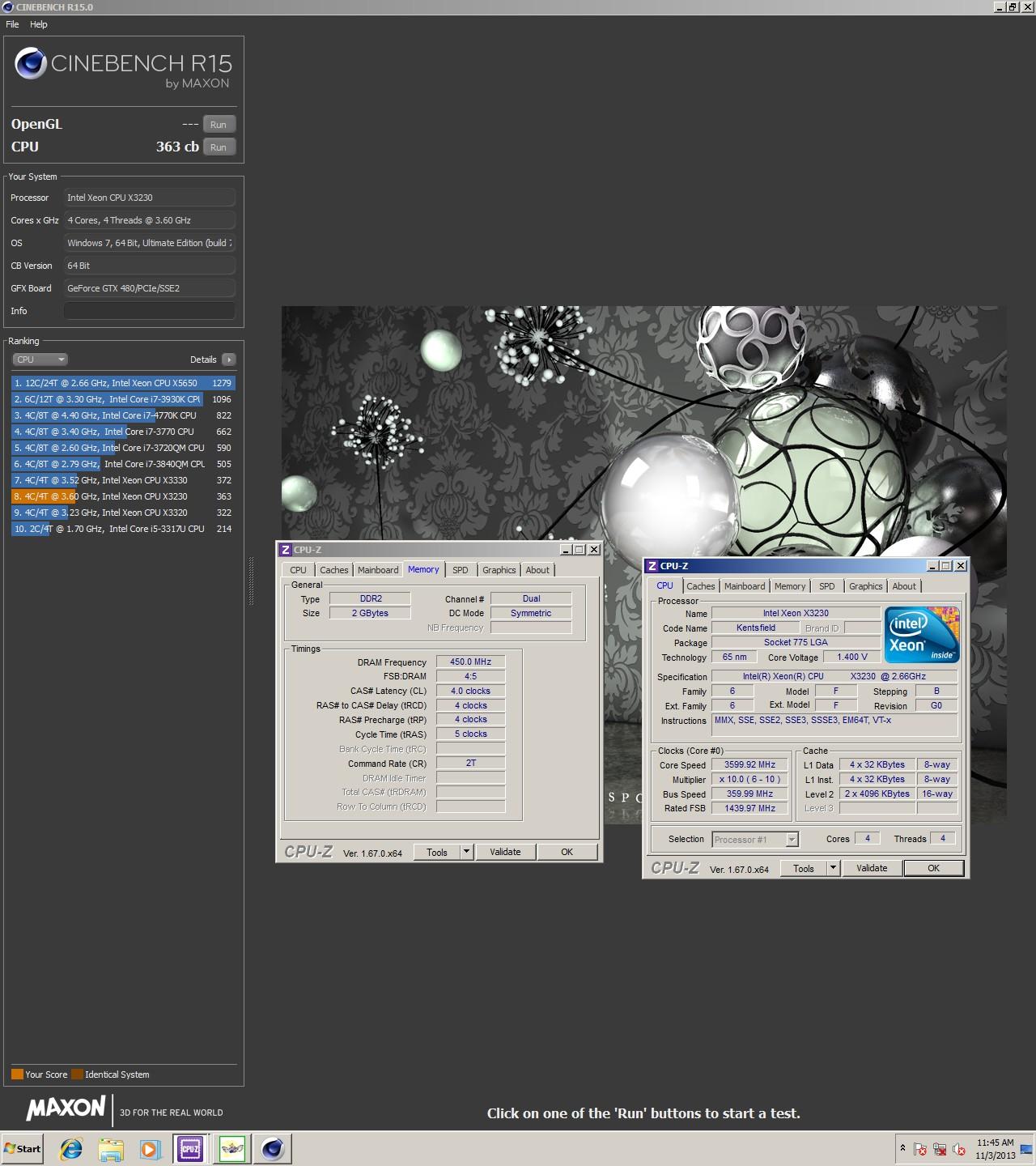This screenshot has height=1166, width=1036.
Task: Open the Help menu in Cinebench
Action: click(39, 24)
